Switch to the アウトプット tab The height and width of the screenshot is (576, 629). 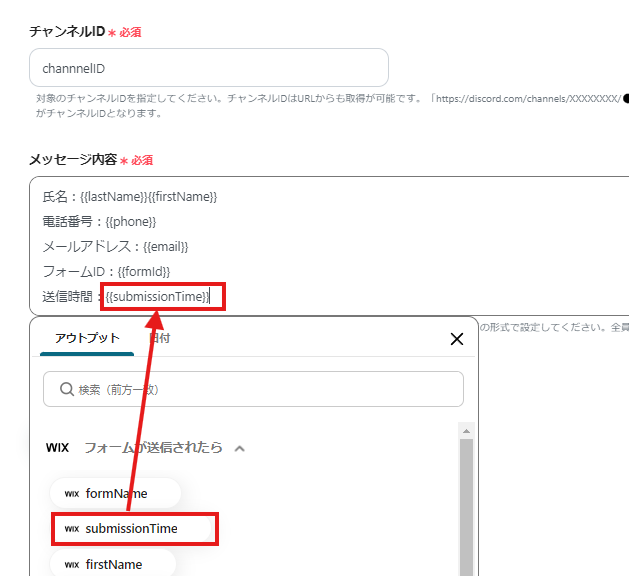87,338
